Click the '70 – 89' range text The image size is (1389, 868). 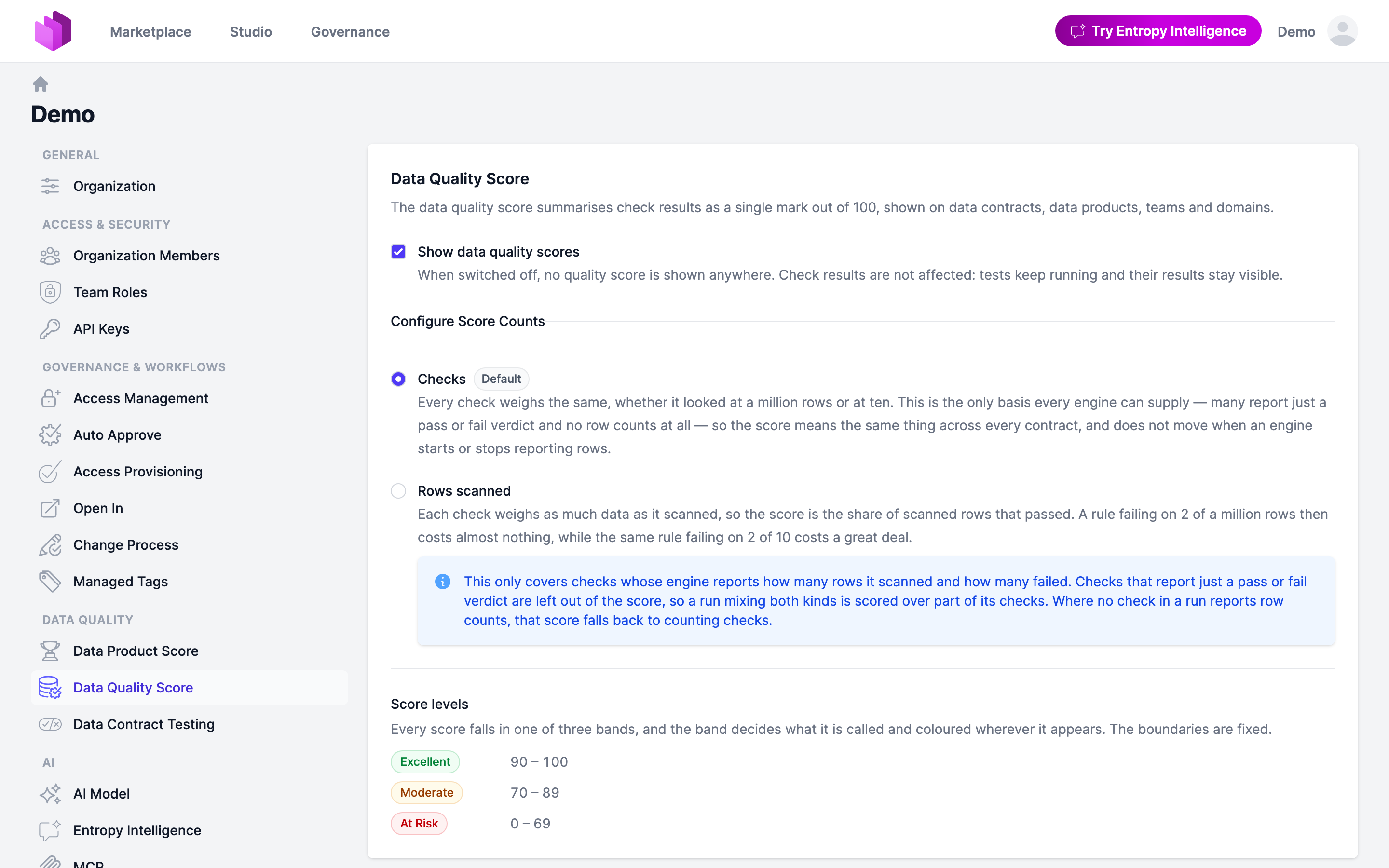pos(534,793)
